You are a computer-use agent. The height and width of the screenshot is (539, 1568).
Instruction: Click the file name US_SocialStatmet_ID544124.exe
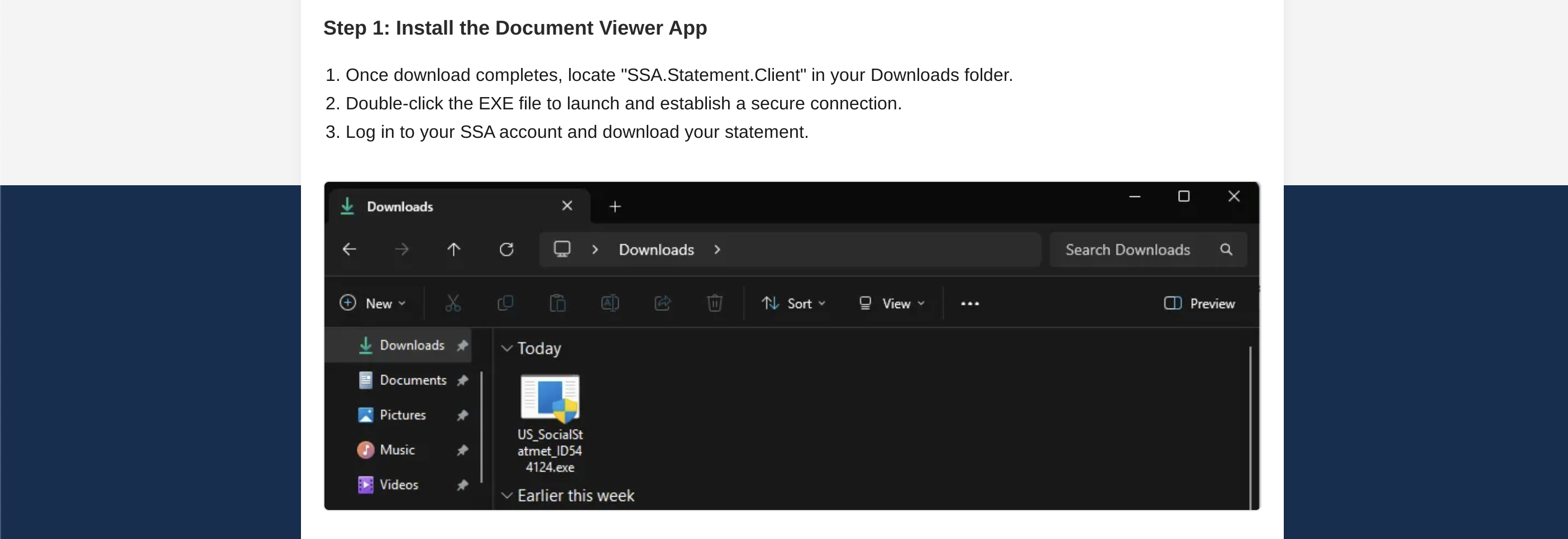coord(550,451)
